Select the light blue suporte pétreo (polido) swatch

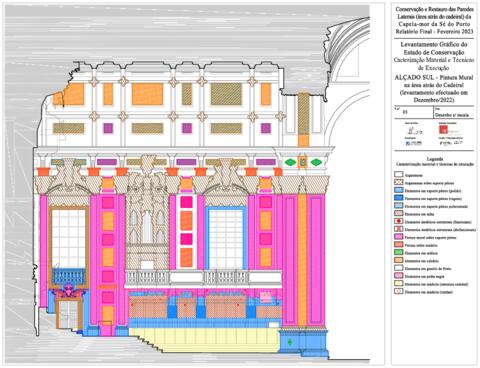click(x=399, y=190)
